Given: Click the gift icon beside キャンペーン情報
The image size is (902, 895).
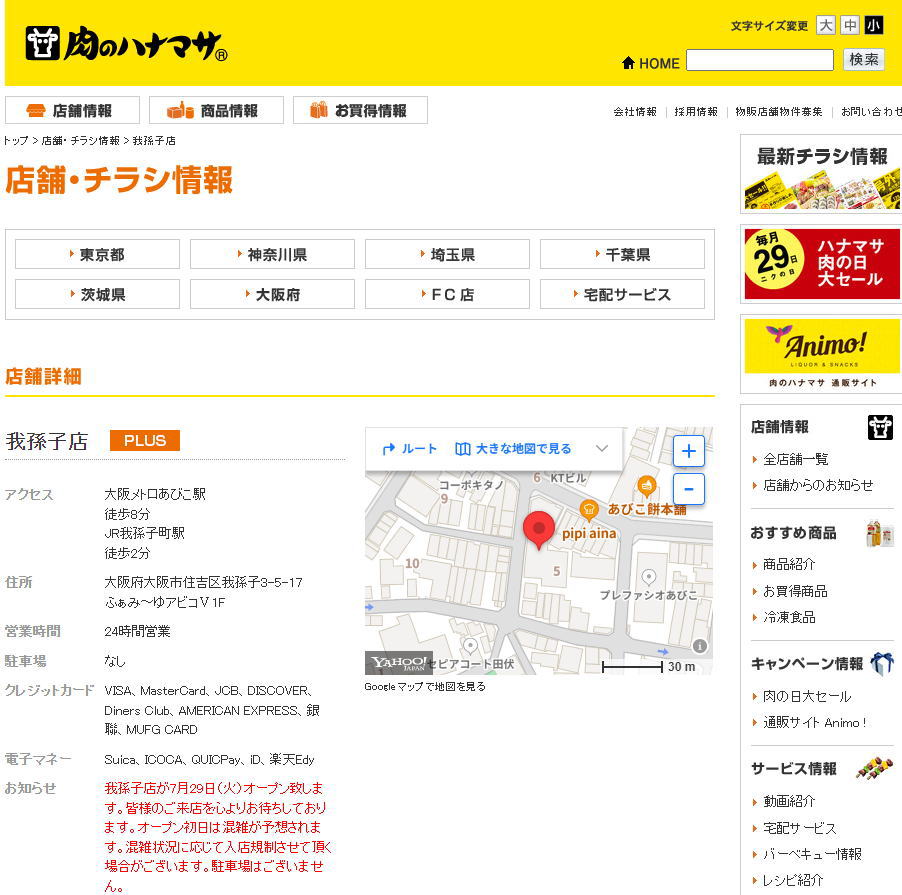Looking at the screenshot, I should click(882, 663).
